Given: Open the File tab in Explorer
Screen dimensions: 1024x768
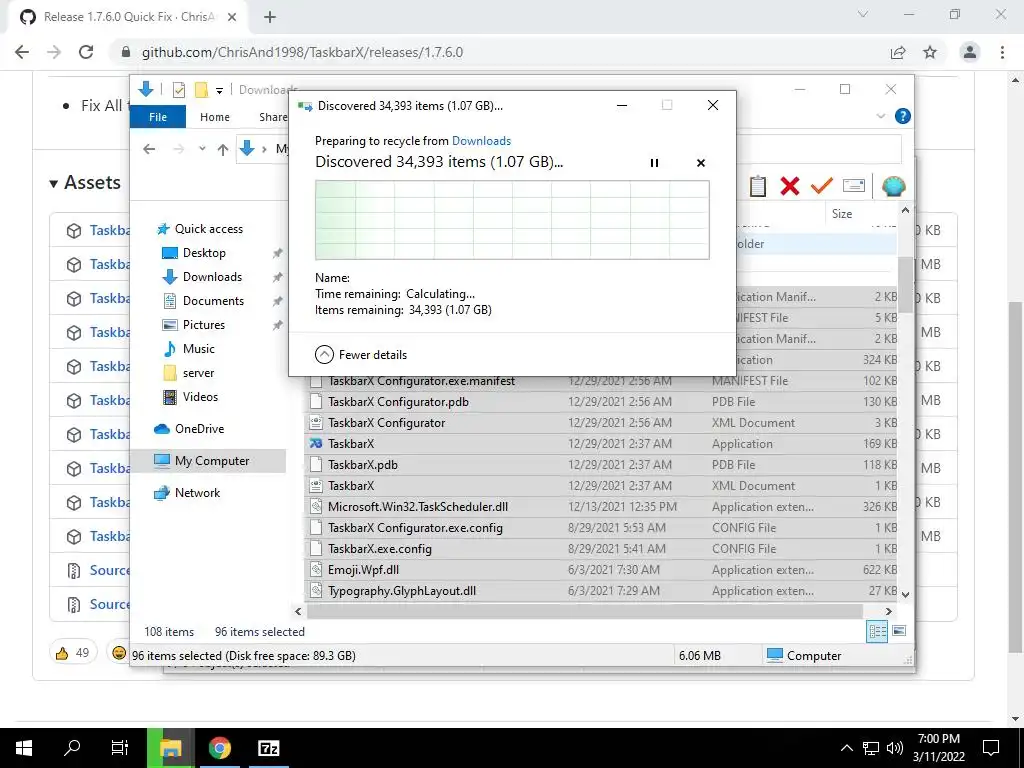Looking at the screenshot, I should pyautogui.click(x=158, y=117).
